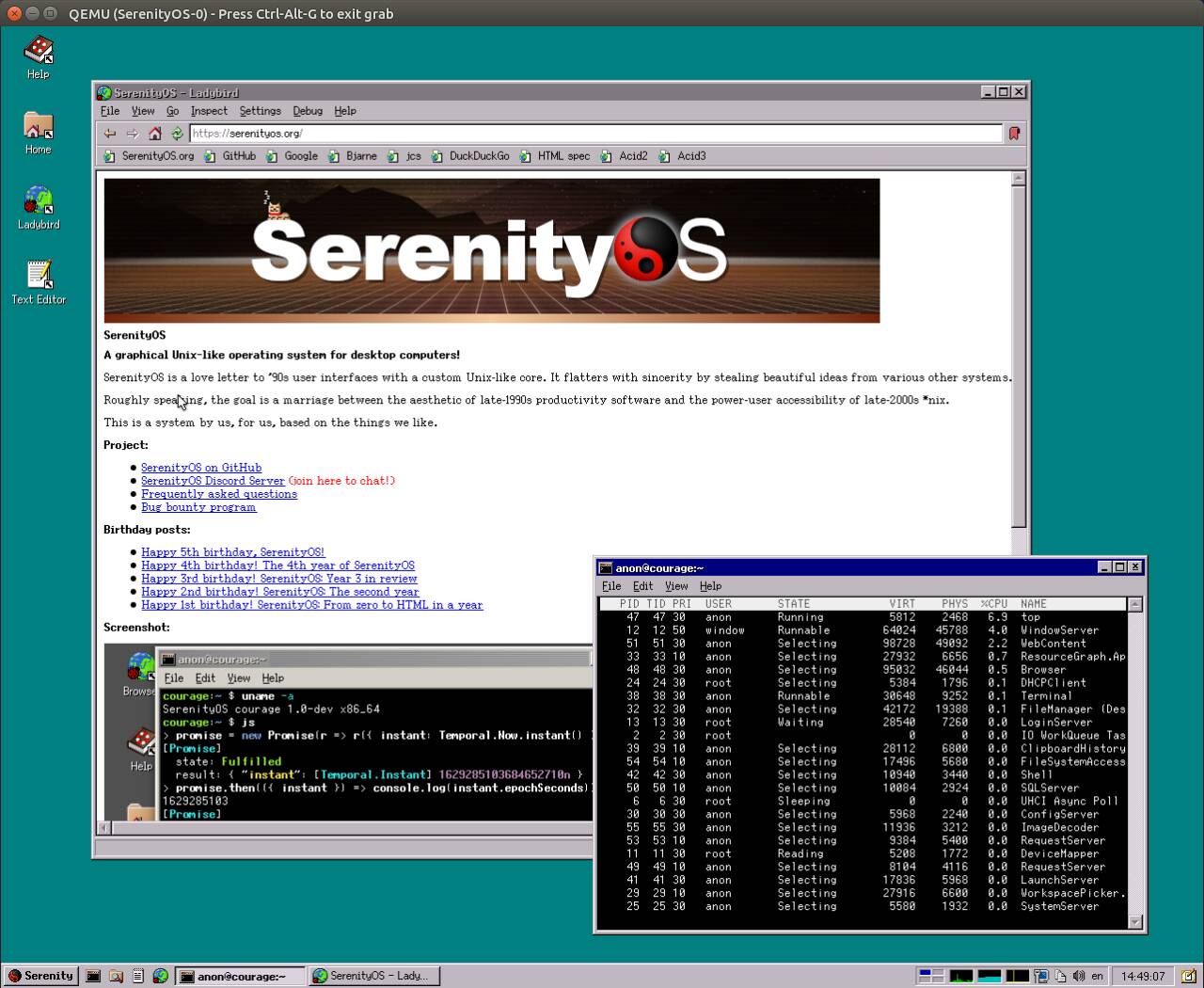Follow the SerenityOS Discord Server link

tap(213, 481)
